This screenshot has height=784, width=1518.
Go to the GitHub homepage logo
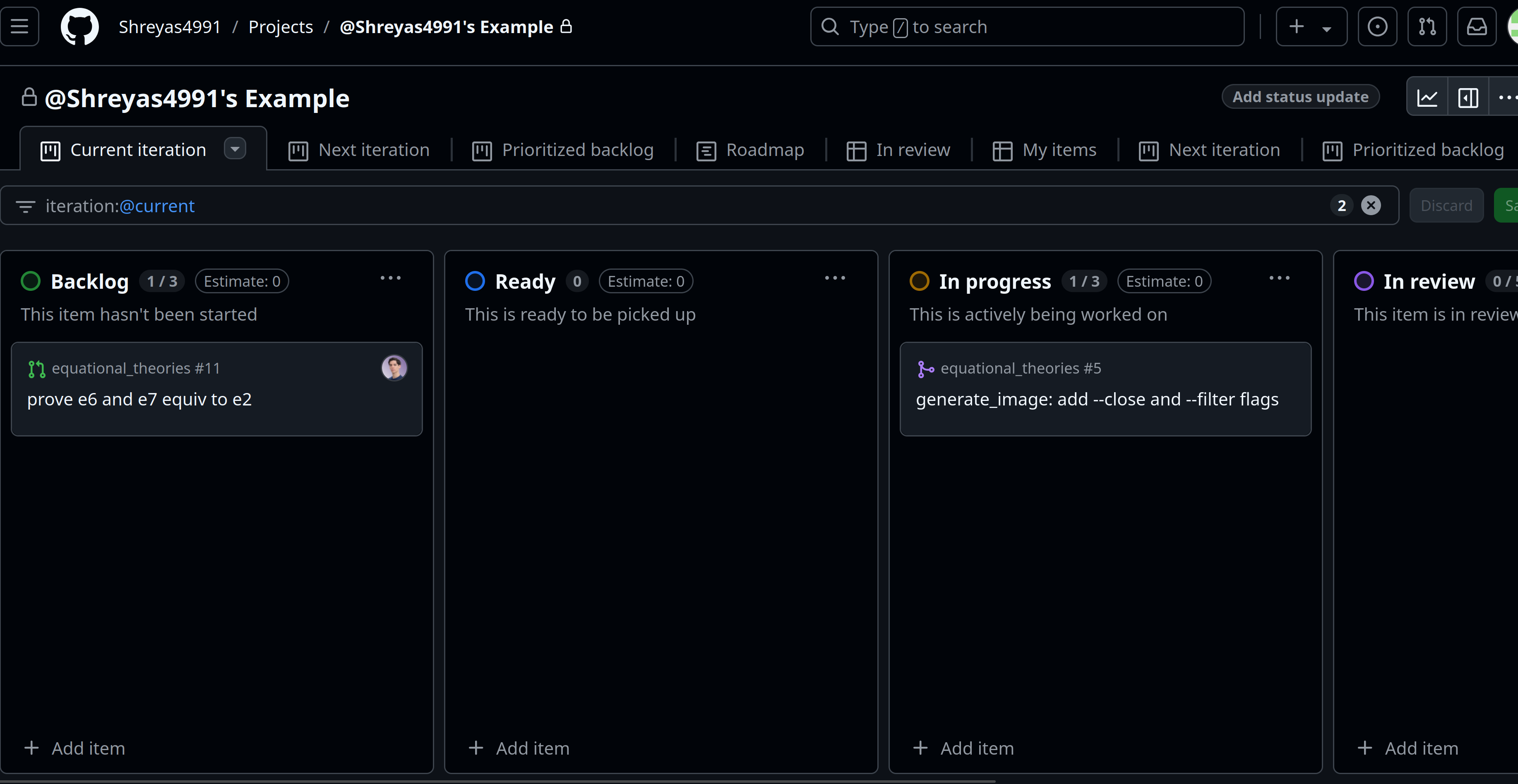pos(79,26)
